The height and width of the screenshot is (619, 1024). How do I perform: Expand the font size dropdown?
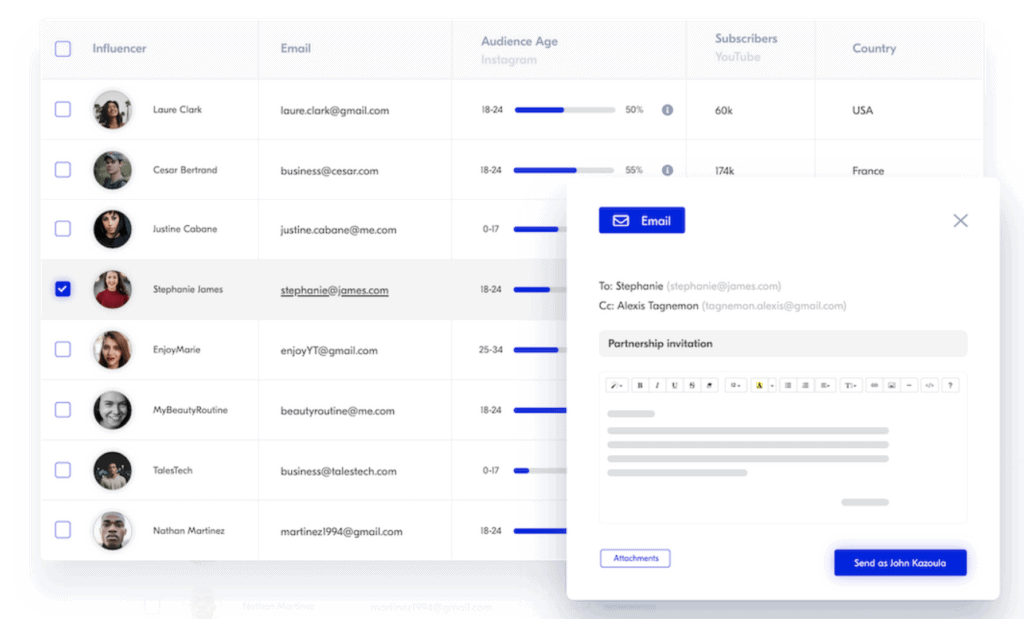pyautogui.click(x=736, y=385)
